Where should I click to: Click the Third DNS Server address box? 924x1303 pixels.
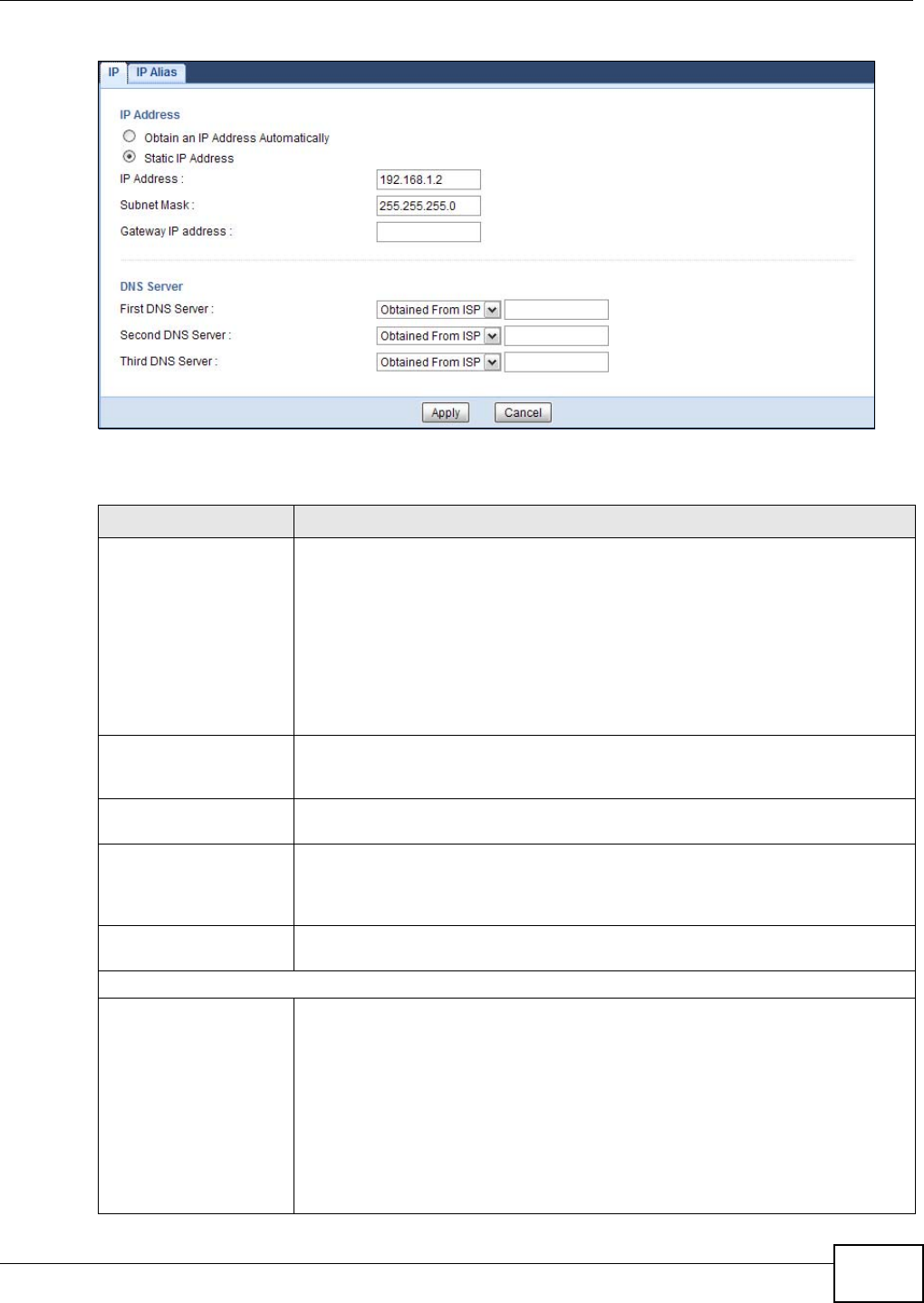pyautogui.click(x=556, y=362)
